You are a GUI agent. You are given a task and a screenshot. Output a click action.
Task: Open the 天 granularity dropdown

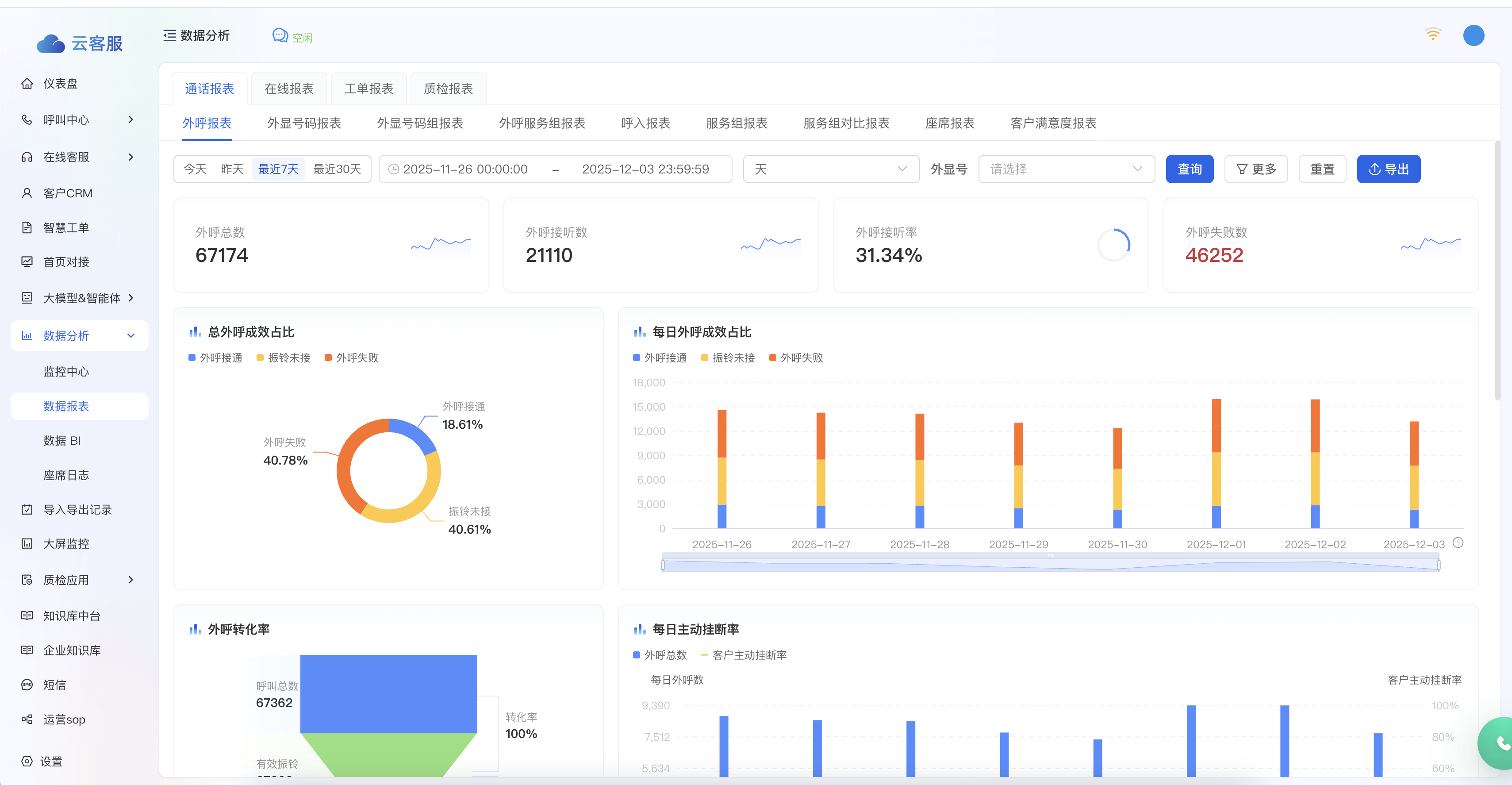point(831,169)
